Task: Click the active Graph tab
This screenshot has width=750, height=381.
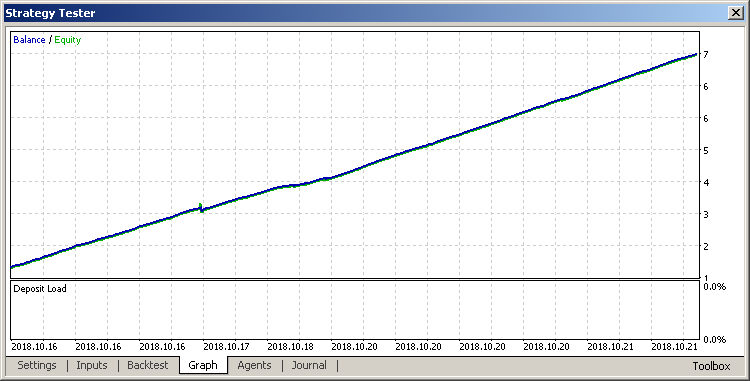Action: pyautogui.click(x=203, y=365)
